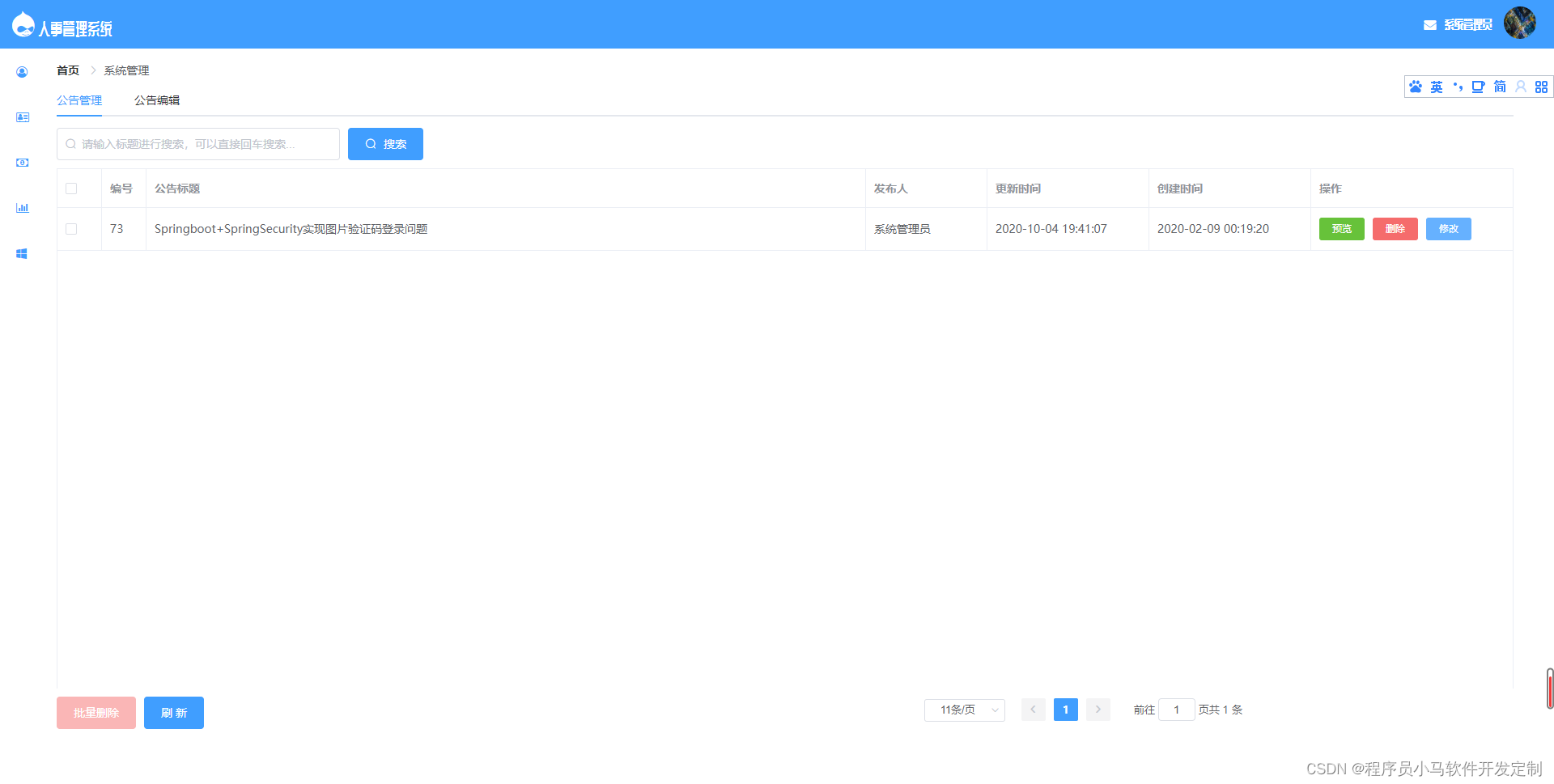Switch to the 公告编辑 tab
The width and height of the screenshot is (1554, 784).
(x=157, y=100)
